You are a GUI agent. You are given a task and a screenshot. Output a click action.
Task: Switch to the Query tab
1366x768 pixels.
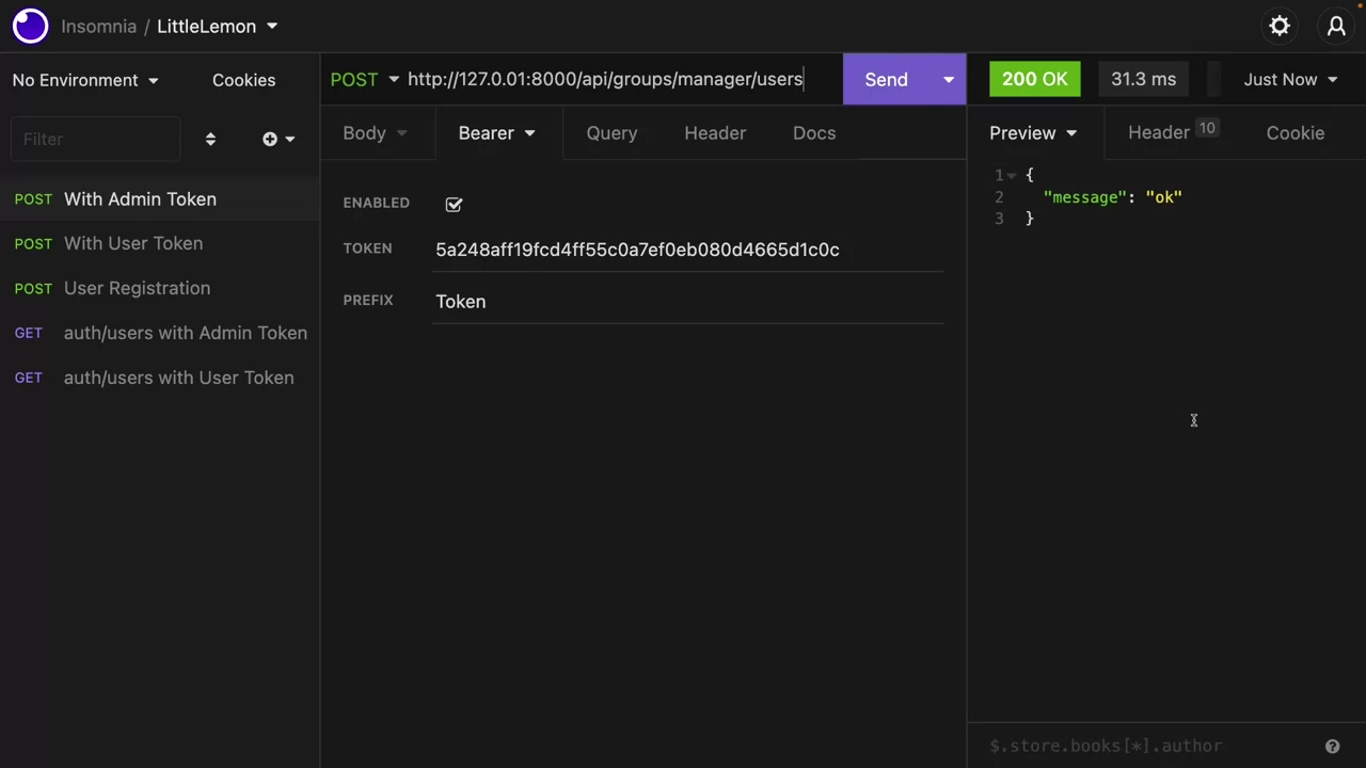[x=611, y=133]
